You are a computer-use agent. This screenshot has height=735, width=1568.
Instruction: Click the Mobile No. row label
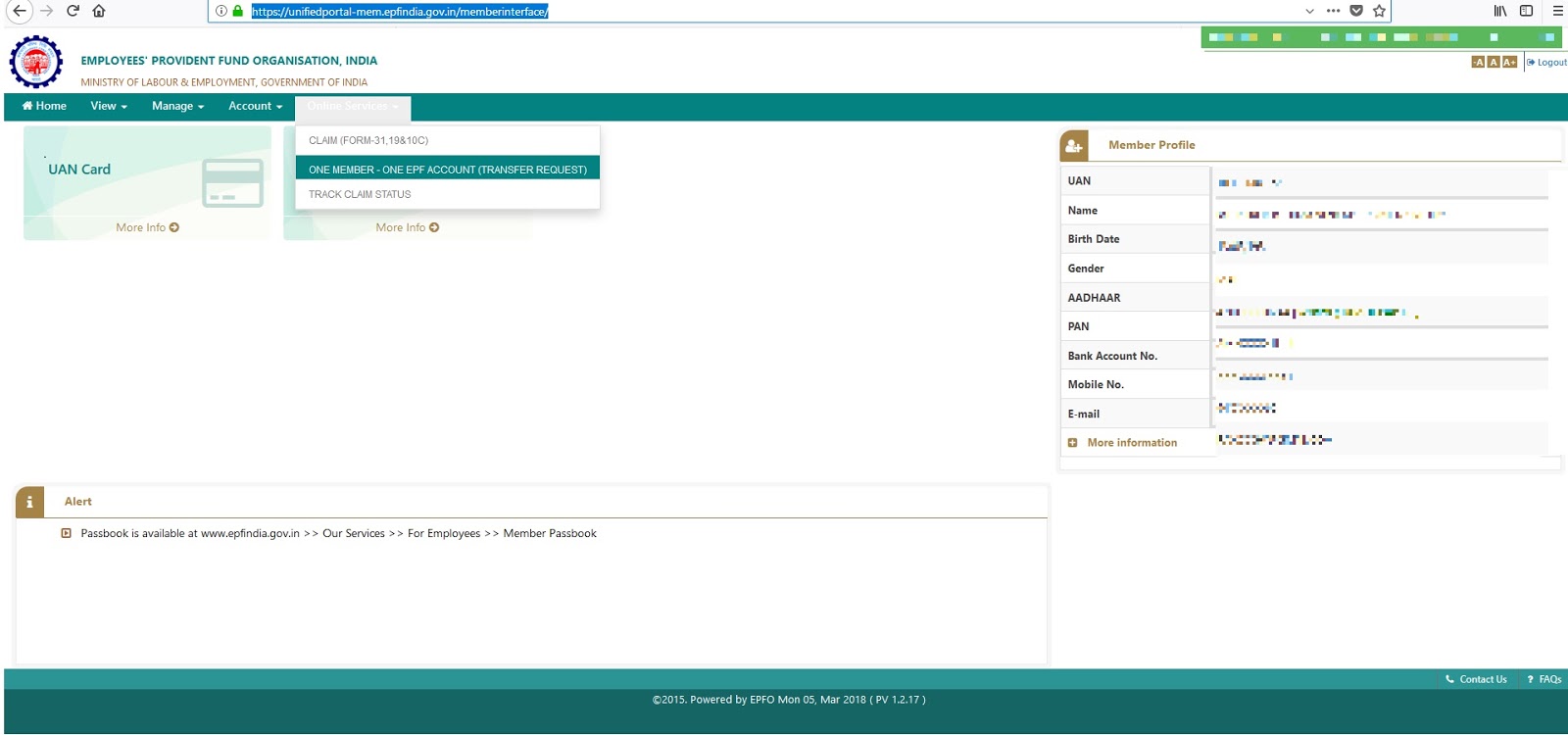pyautogui.click(x=1096, y=385)
